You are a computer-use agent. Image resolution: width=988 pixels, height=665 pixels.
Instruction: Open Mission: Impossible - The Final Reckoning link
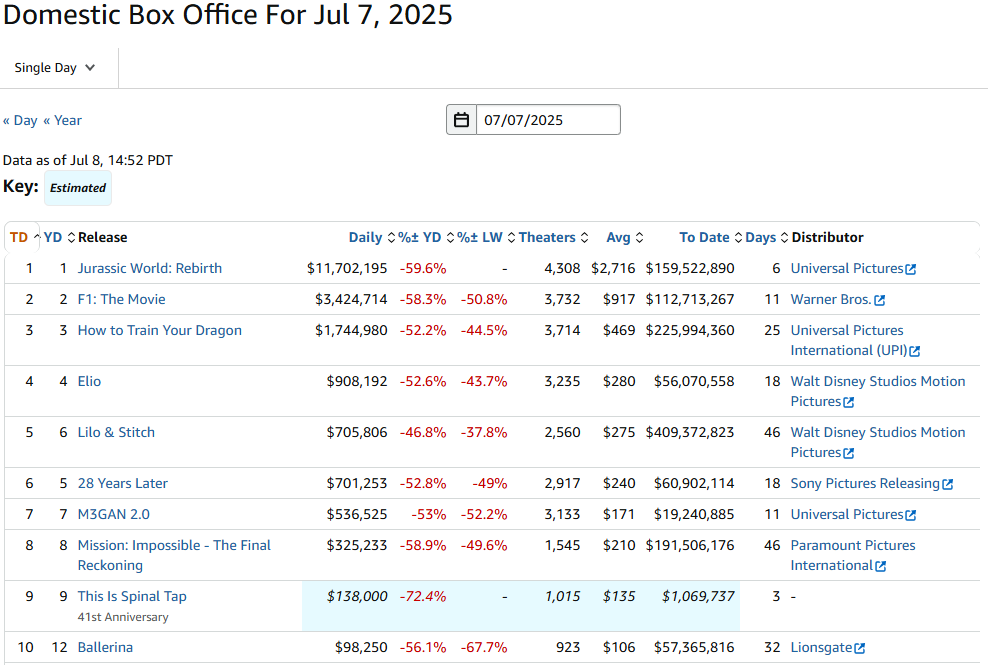click(x=174, y=555)
